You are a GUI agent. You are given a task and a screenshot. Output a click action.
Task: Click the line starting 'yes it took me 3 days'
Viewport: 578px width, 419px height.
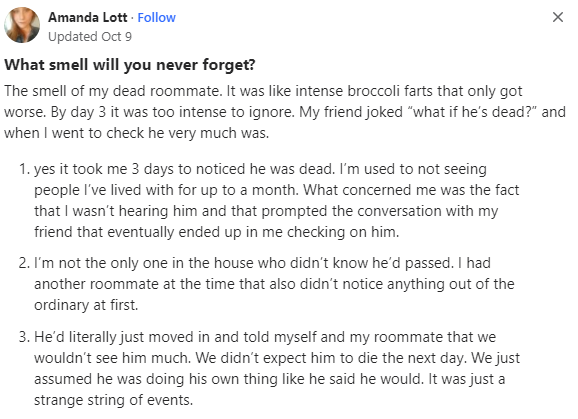[260, 169]
